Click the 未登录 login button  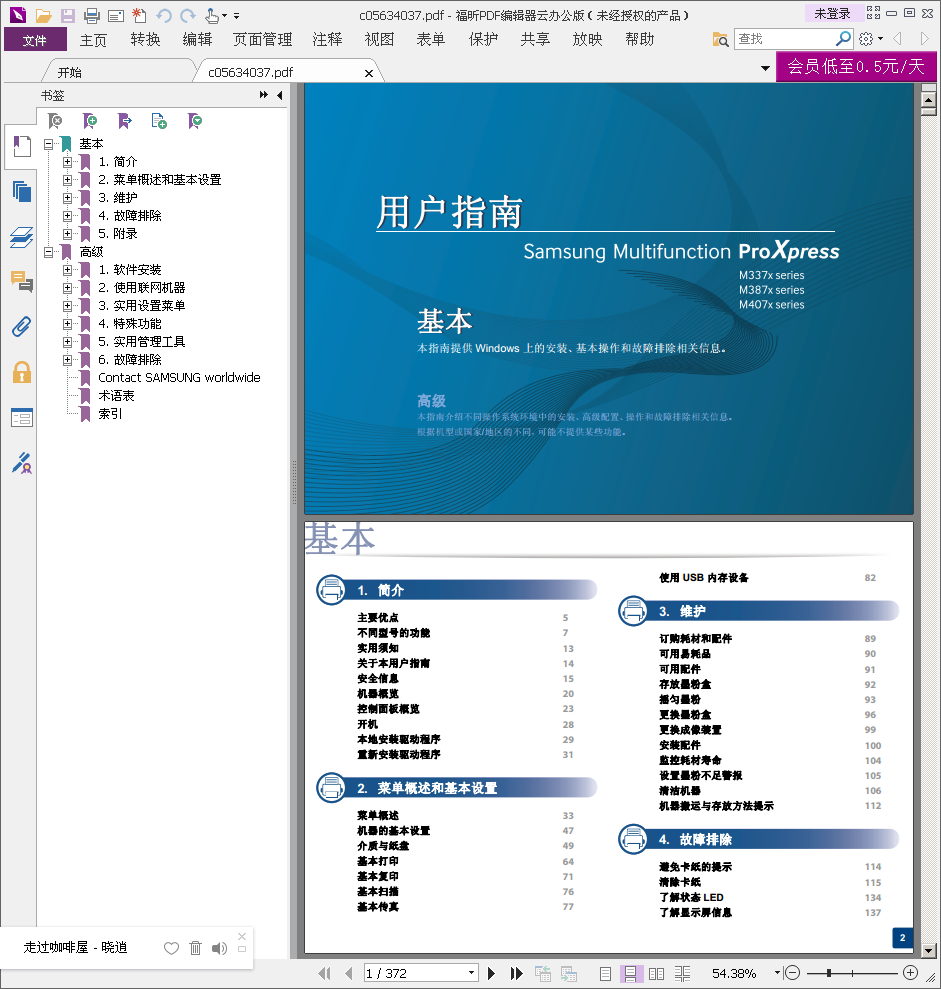833,13
